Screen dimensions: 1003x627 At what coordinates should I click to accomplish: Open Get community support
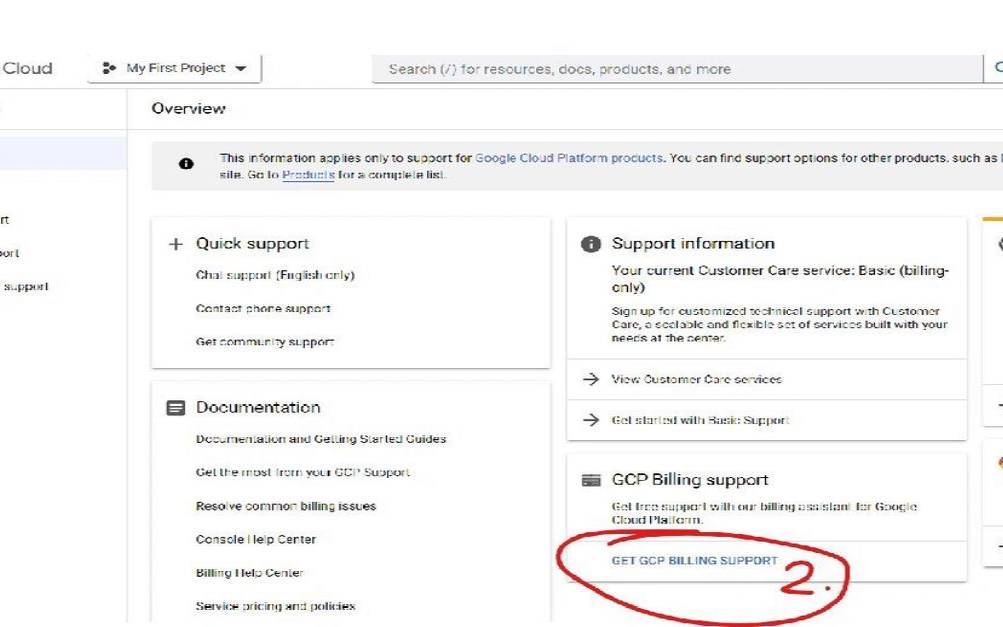(265, 342)
